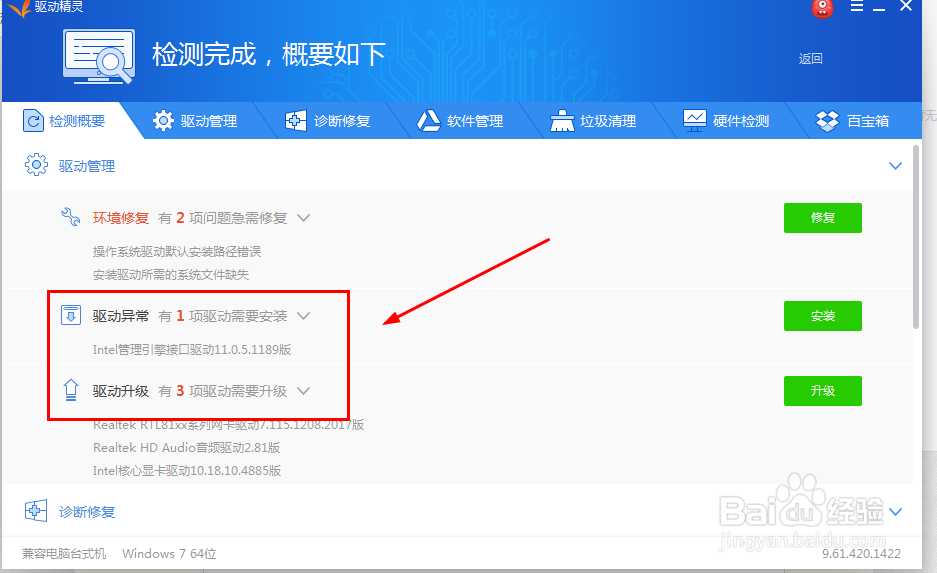Open the 硬件检测 tab
Screen dimensions: 937x573
tap(726, 121)
